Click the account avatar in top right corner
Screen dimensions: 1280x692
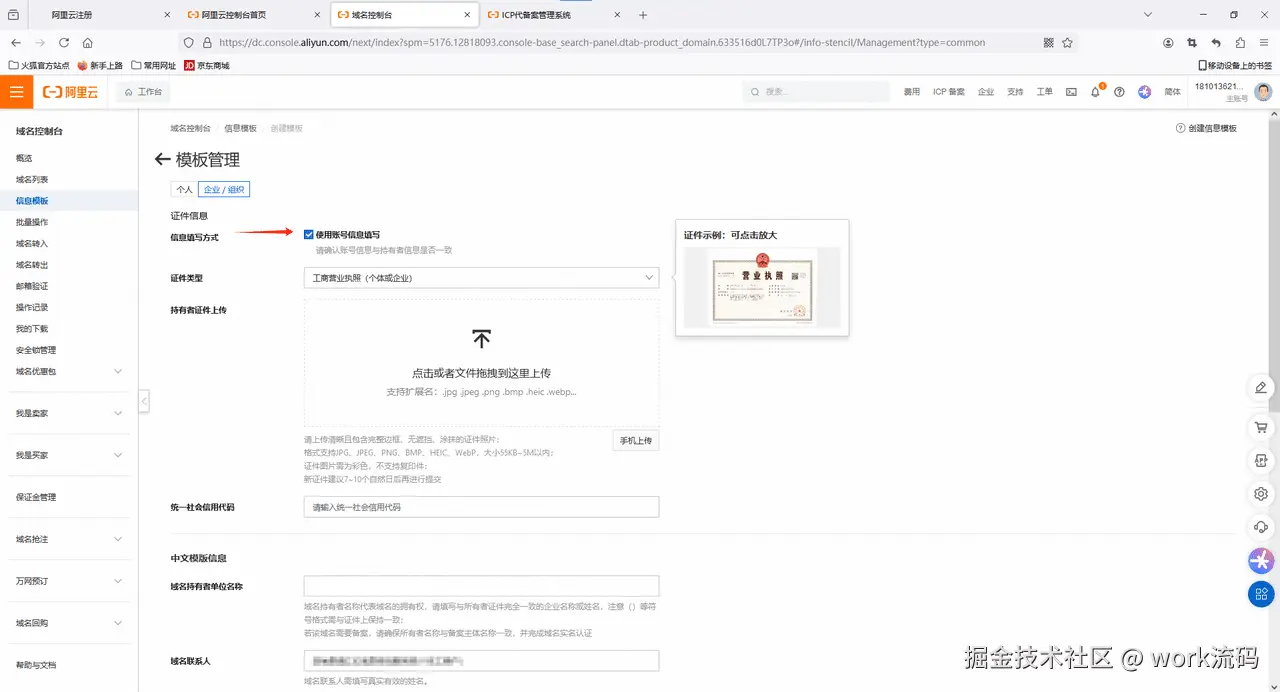(x=1262, y=92)
